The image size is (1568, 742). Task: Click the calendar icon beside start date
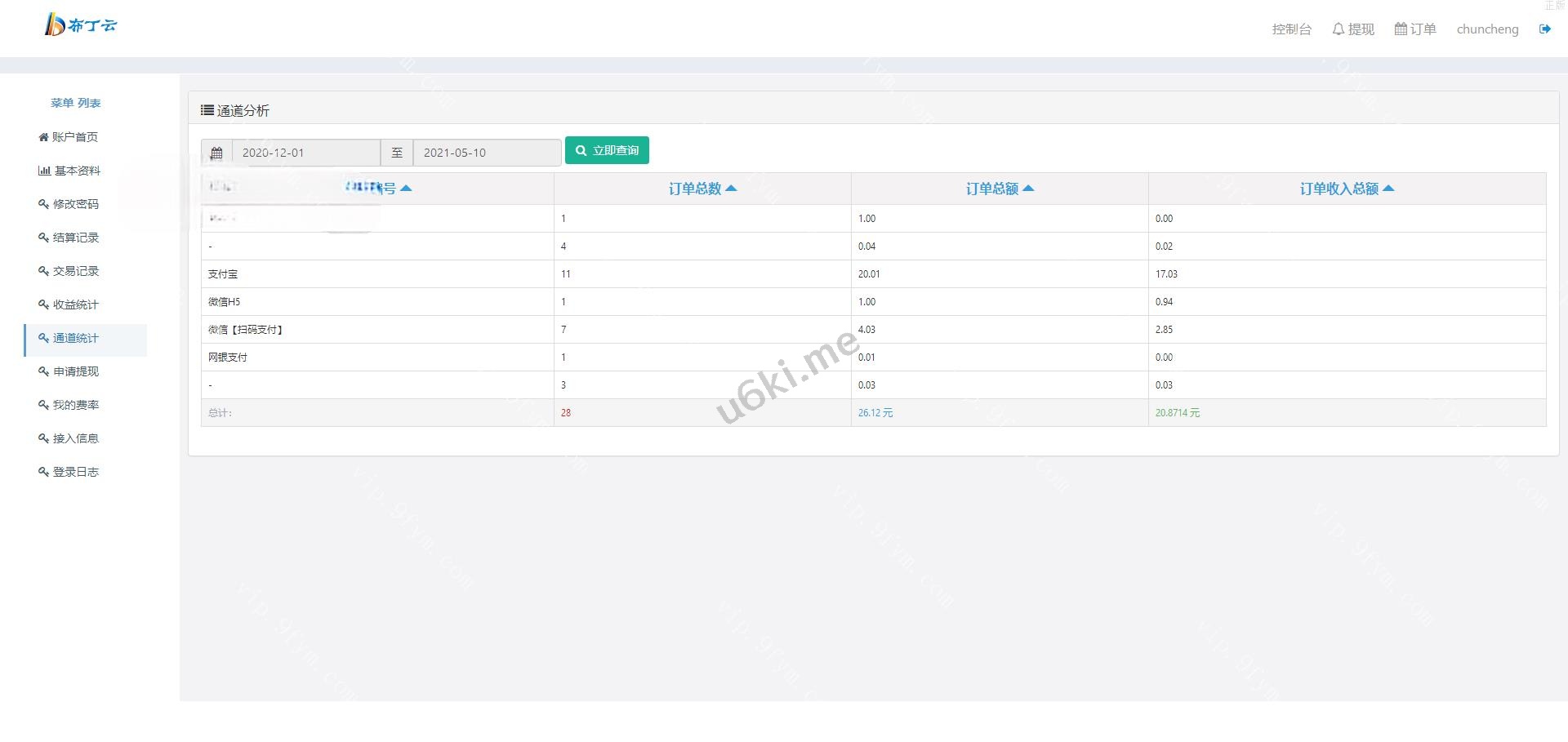(x=216, y=153)
